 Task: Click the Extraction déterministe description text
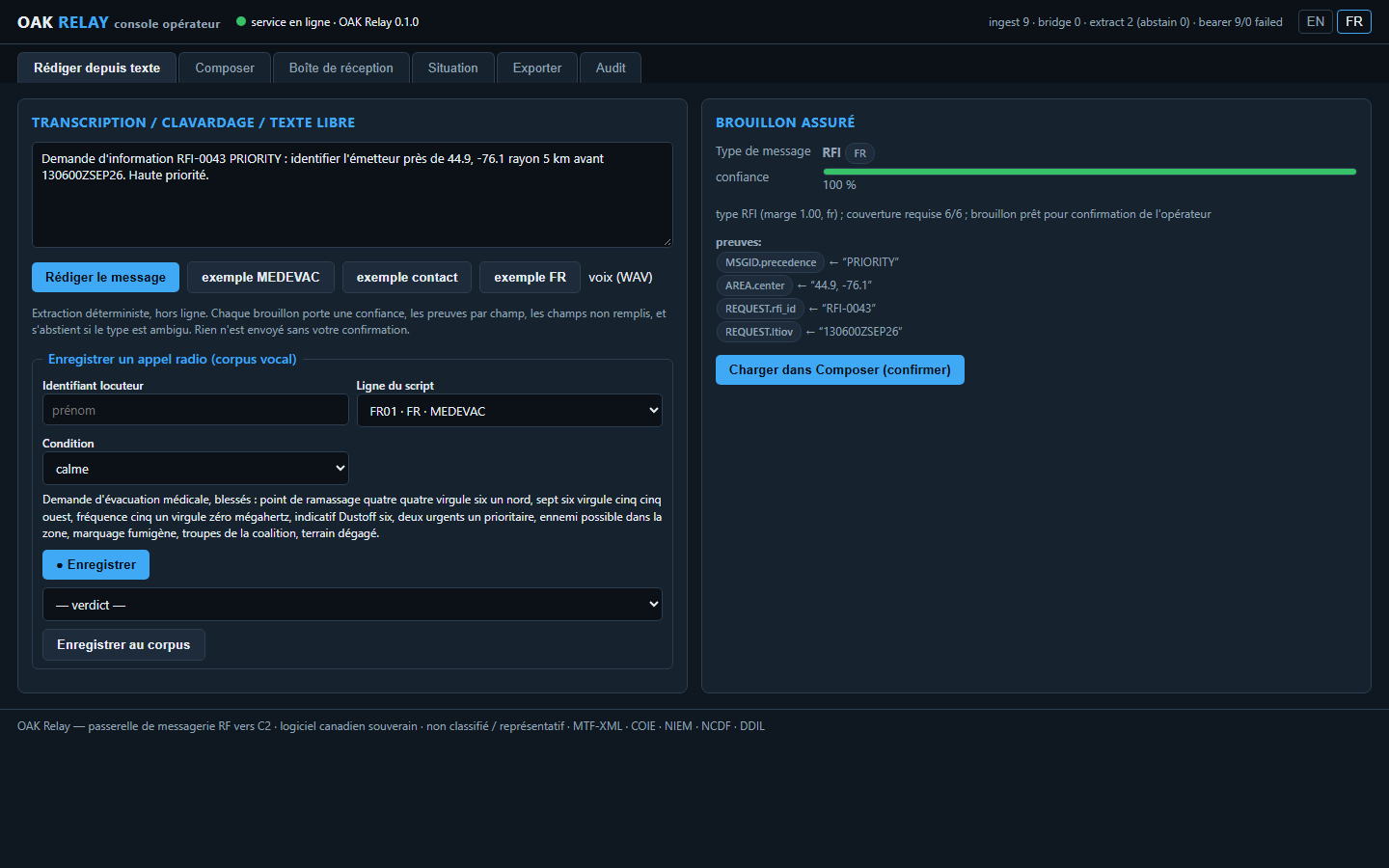349,321
